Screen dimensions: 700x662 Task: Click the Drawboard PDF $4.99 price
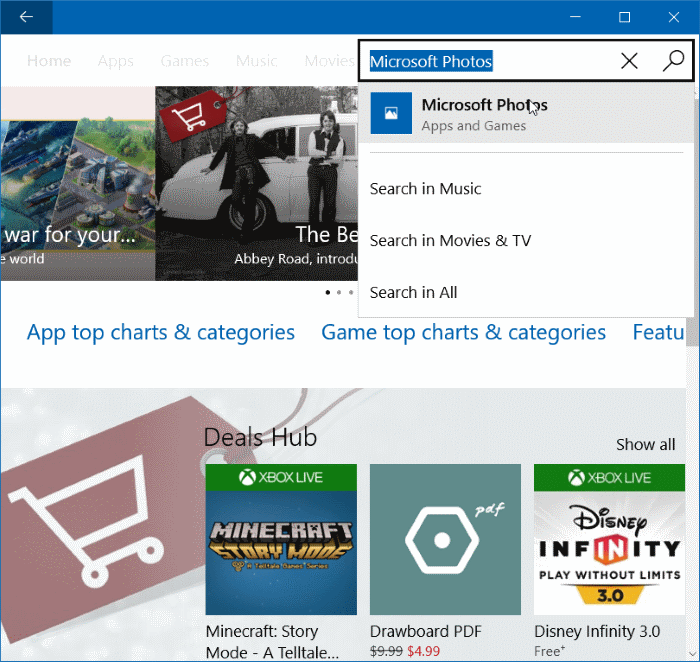coord(423,651)
